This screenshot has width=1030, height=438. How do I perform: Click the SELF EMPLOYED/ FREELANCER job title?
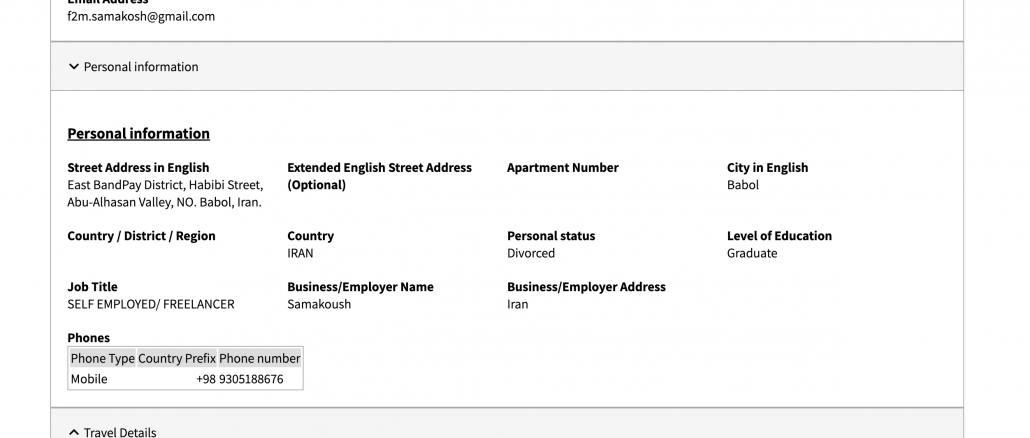tap(150, 304)
